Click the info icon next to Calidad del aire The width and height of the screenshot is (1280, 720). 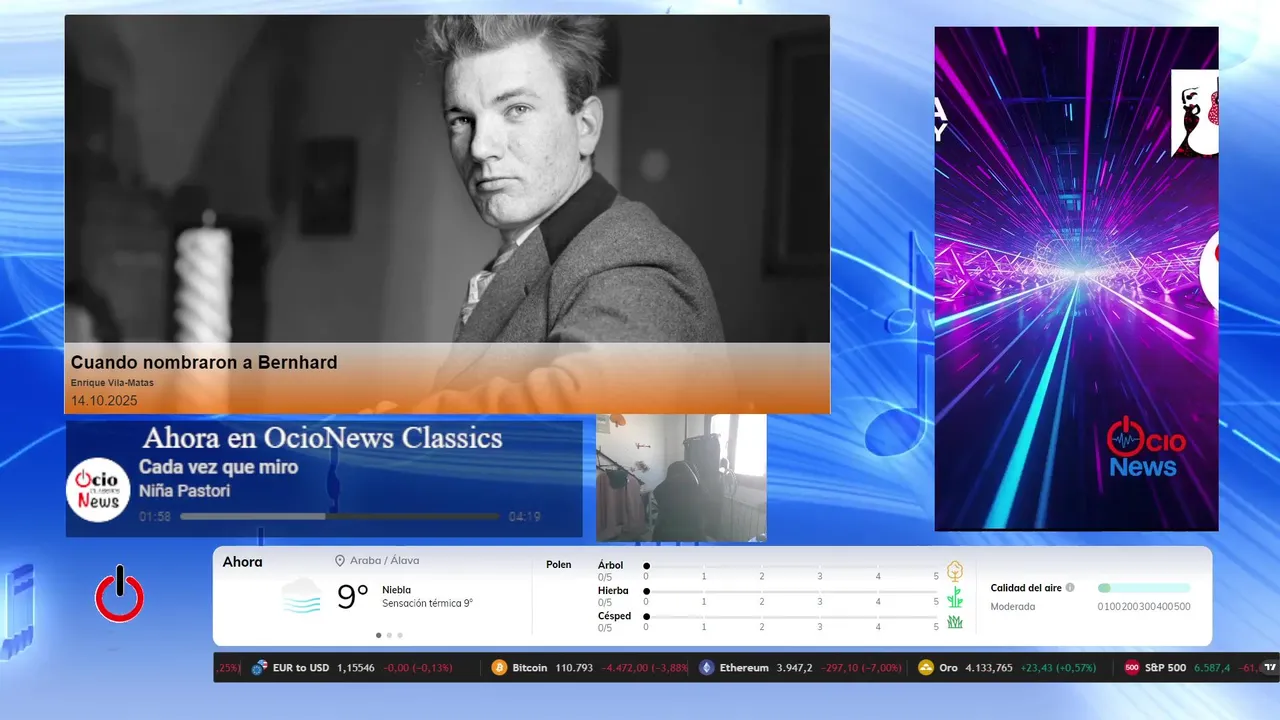tap(1070, 588)
